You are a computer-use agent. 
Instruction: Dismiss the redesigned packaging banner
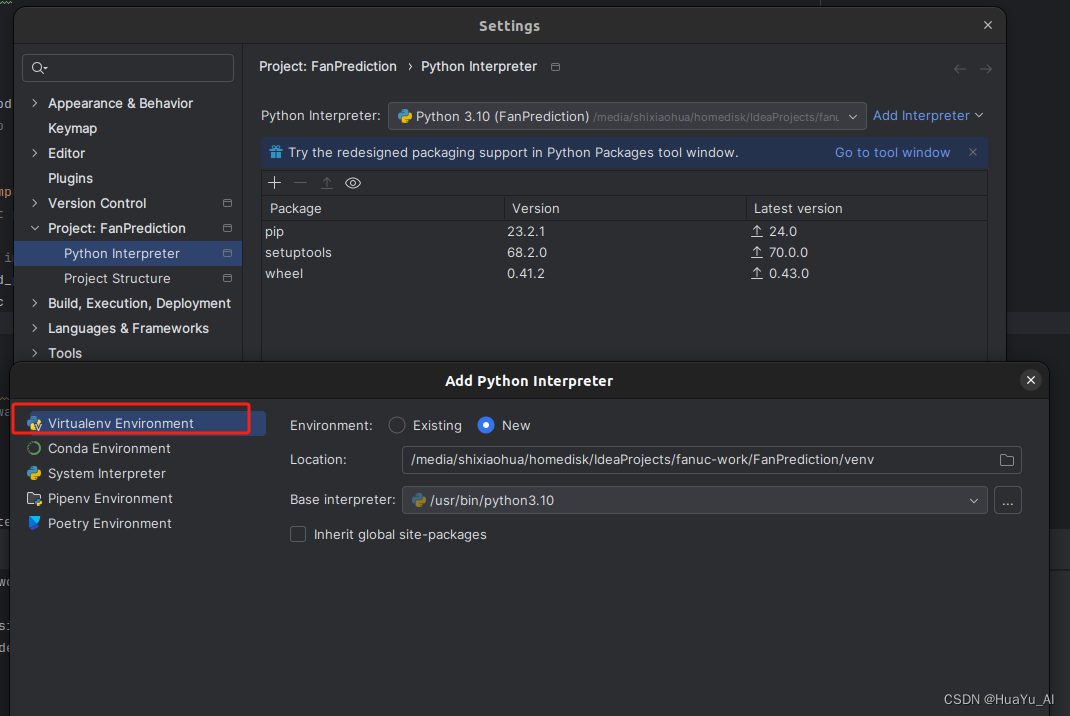tap(973, 152)
